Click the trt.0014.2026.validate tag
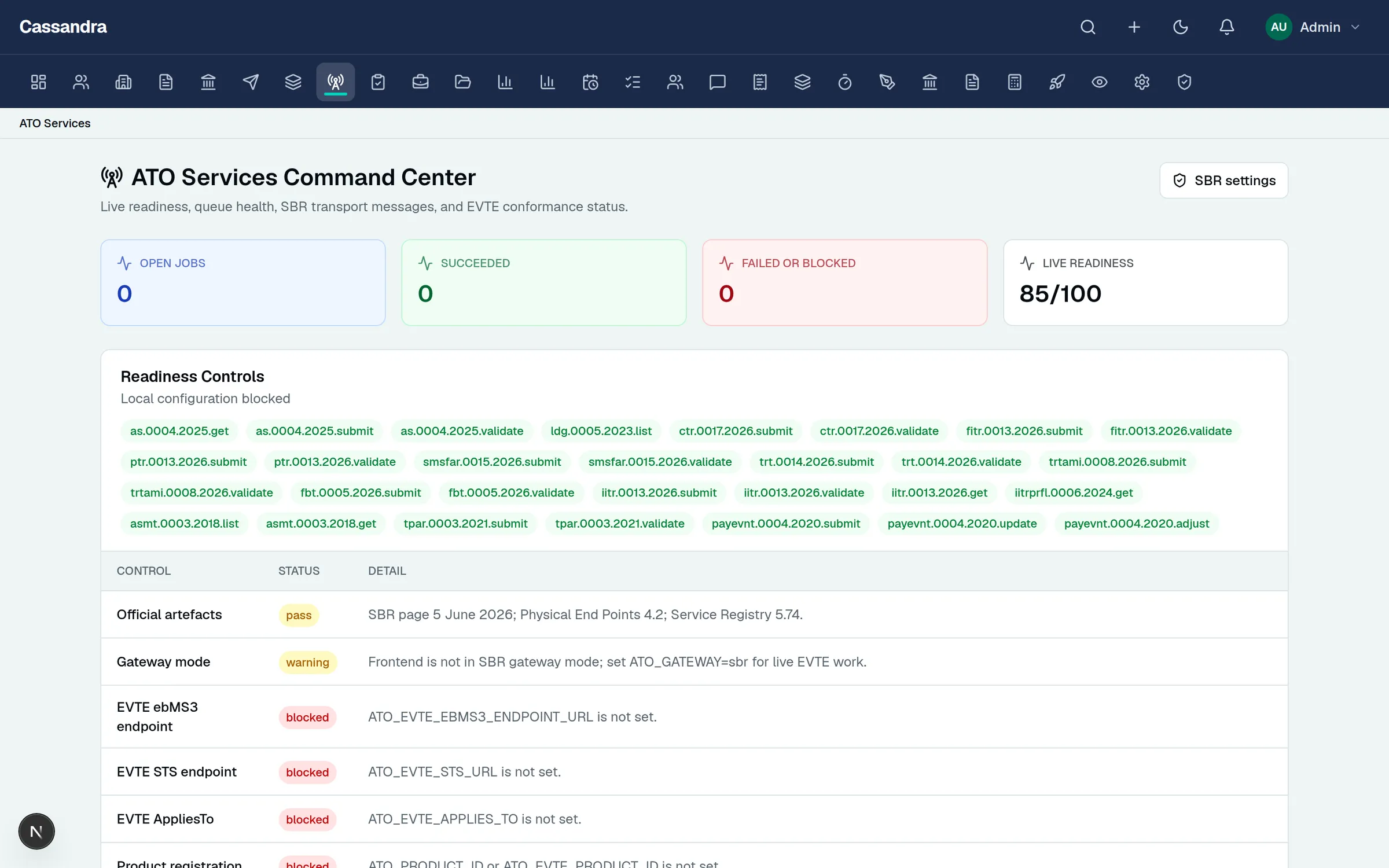This screenshot has height=868, width=1389. 961,462
